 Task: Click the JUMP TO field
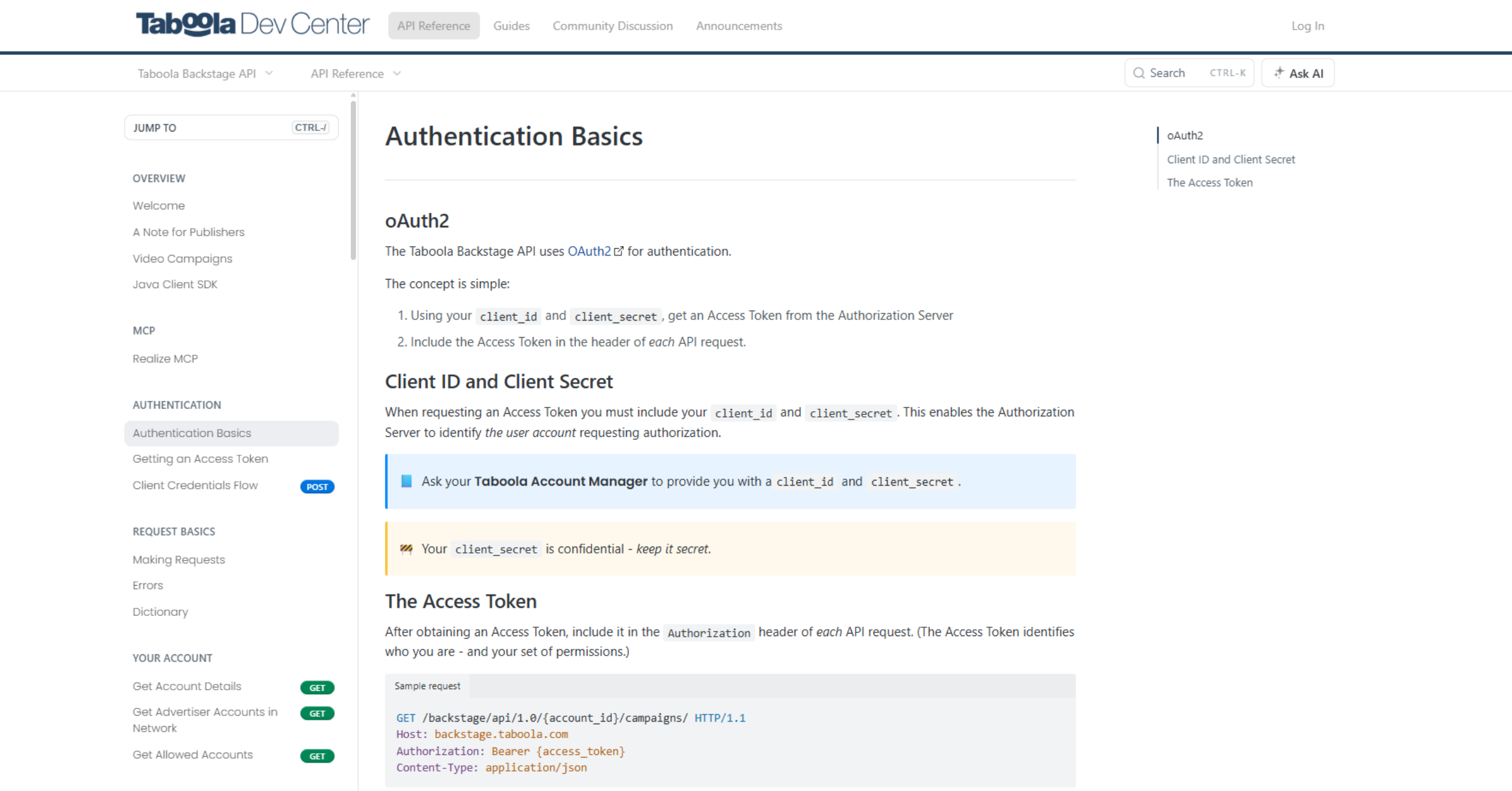[231, 128]
